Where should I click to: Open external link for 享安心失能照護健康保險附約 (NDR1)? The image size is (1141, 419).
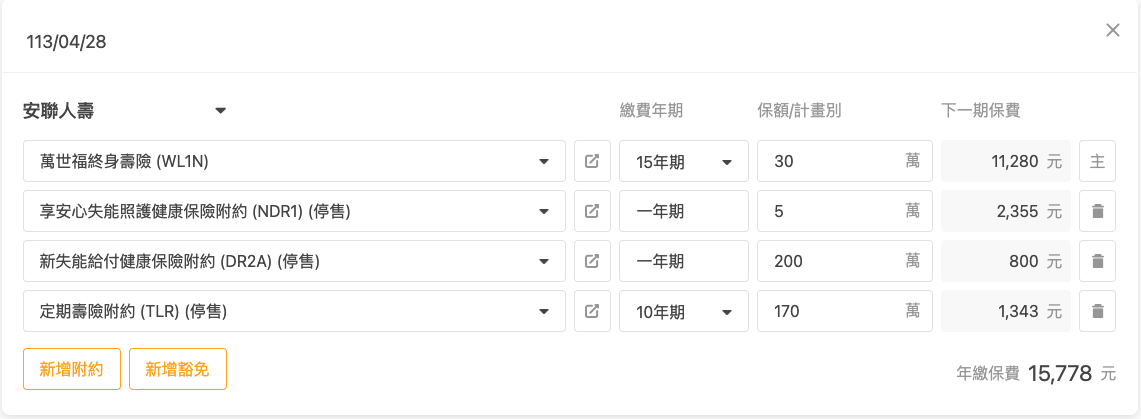[592, 211]
